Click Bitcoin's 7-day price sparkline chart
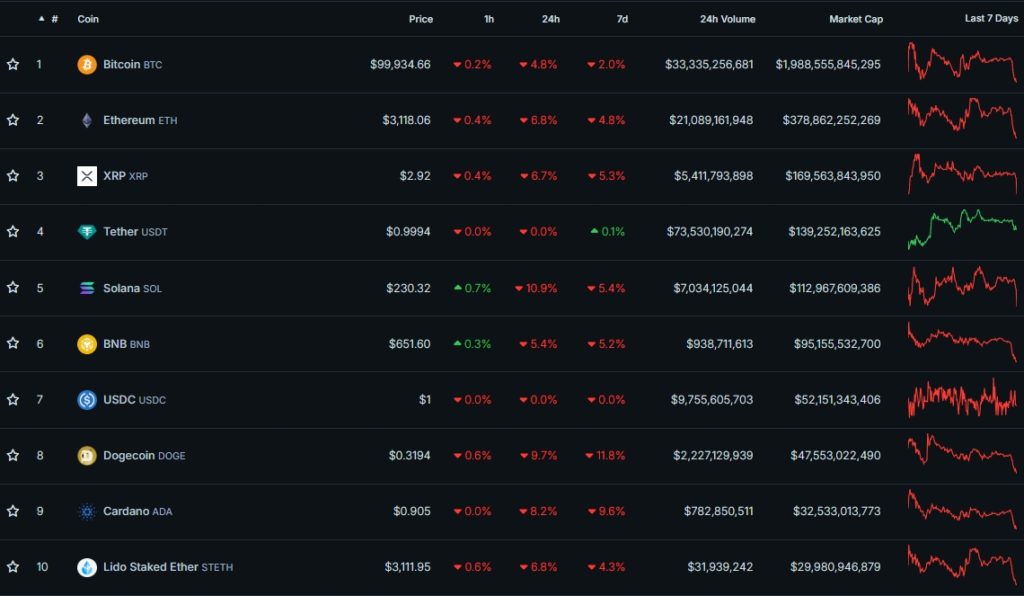The width and height of the screenshot is (1024, 596). coord(960,63)
